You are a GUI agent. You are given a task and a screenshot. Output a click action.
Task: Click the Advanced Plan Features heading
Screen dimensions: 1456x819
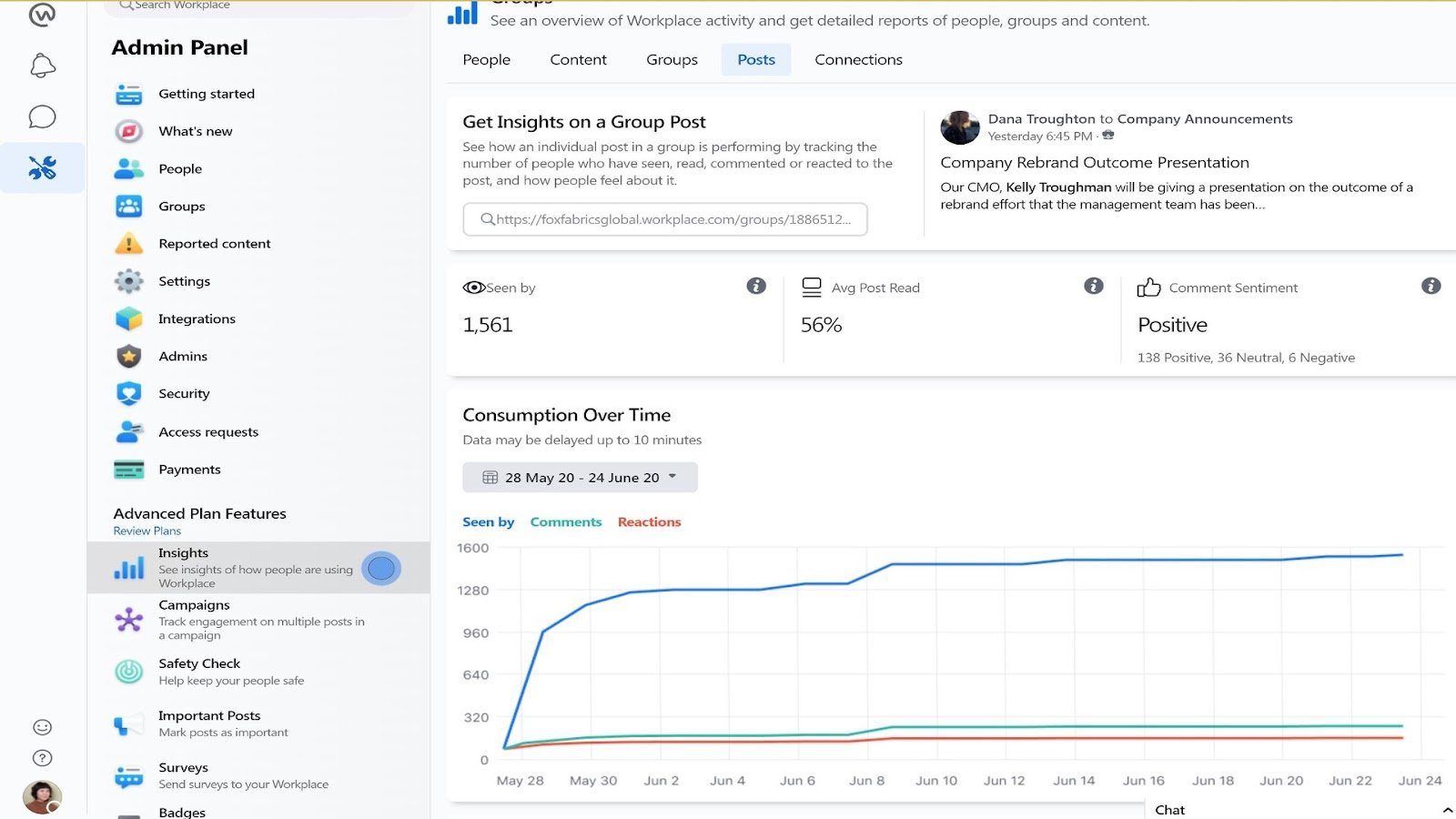tap(199, 513)
